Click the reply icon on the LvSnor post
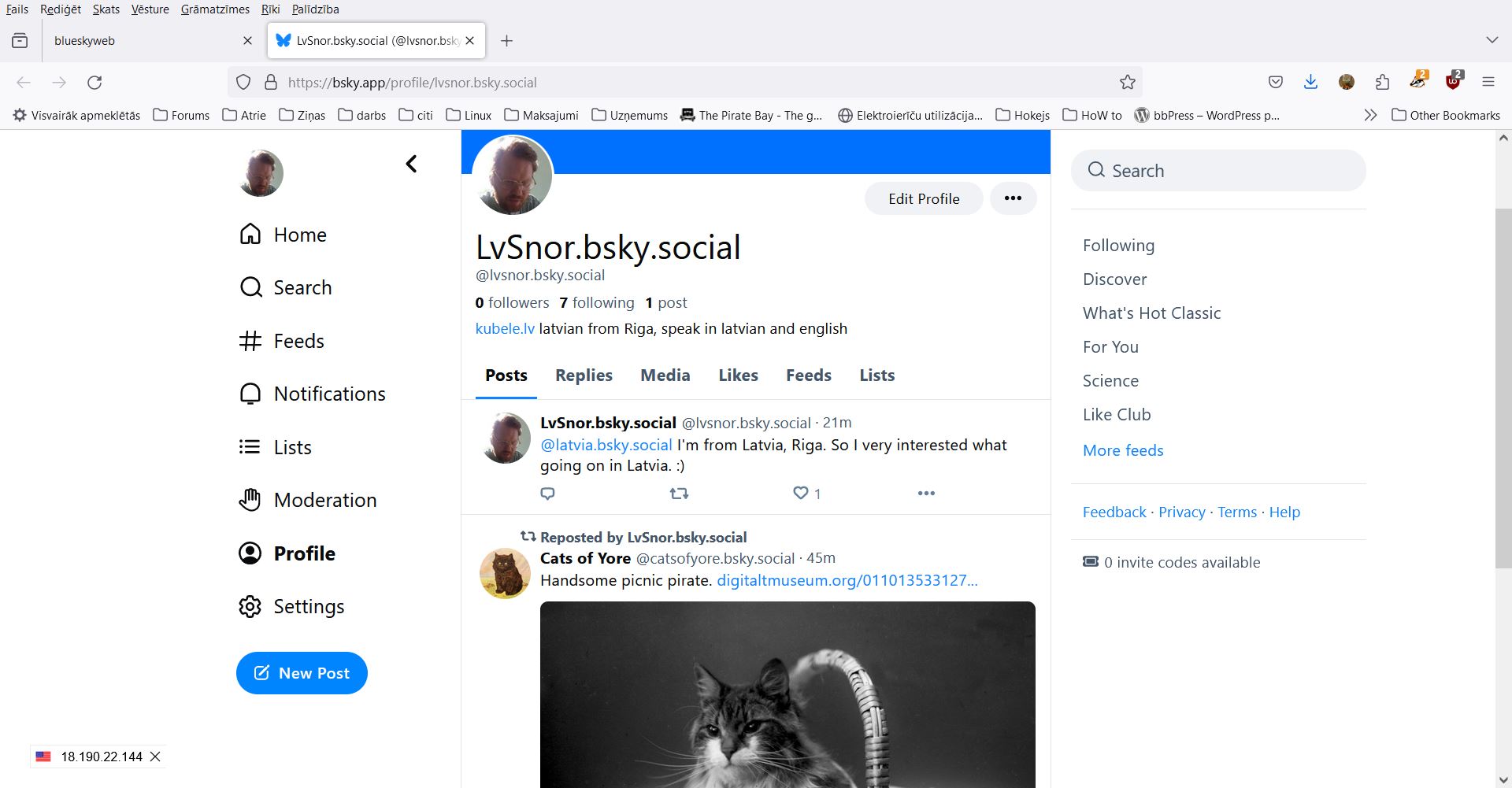 [x=548, y=494]
